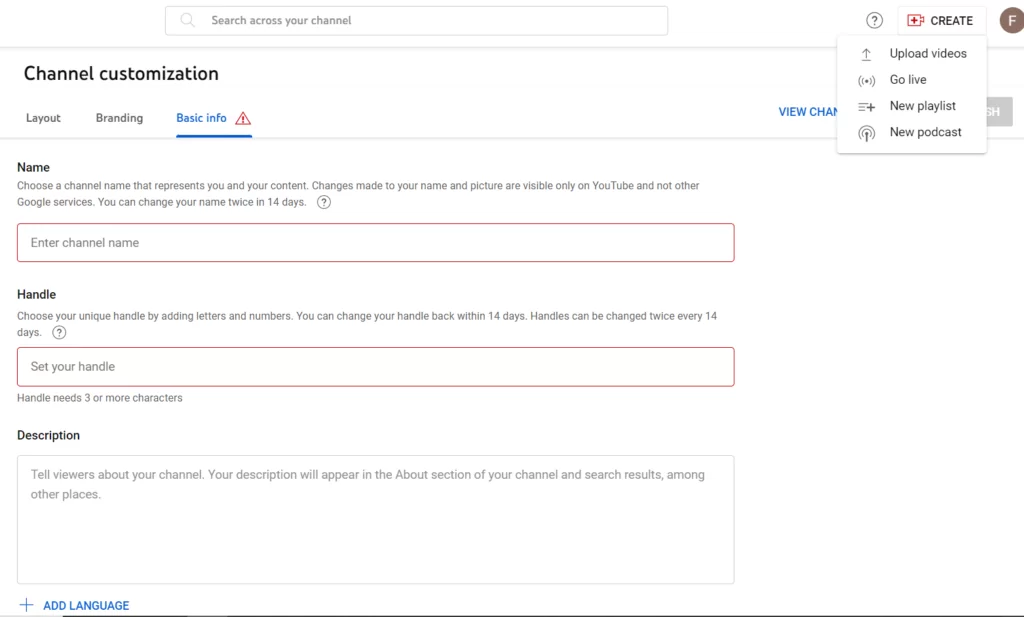Open the VIEW CHANNEL link
This screenshot has width=1024, height=617.
pyautogui.click(x=808, y=112)
